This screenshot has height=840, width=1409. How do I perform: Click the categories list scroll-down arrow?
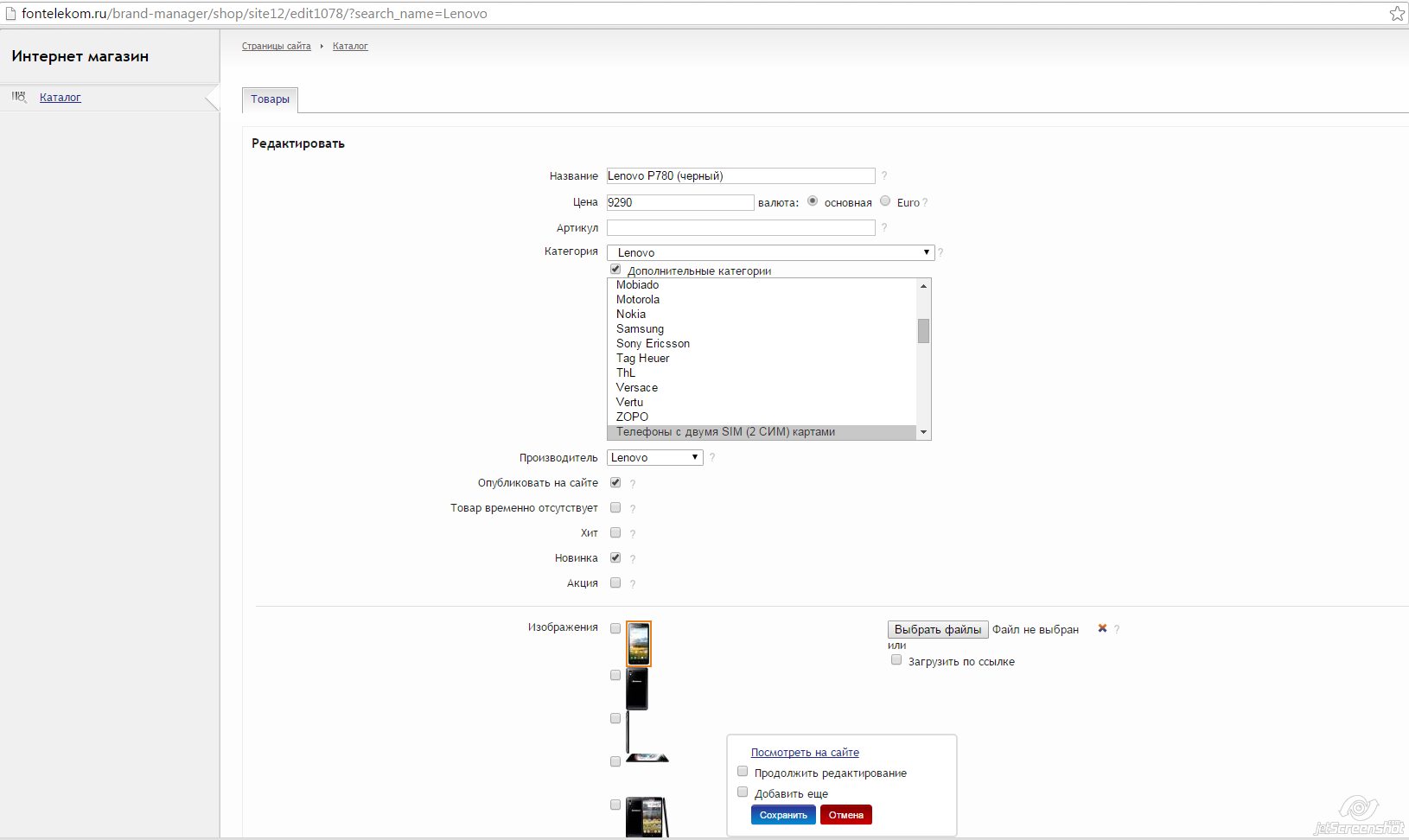(923, 432)
